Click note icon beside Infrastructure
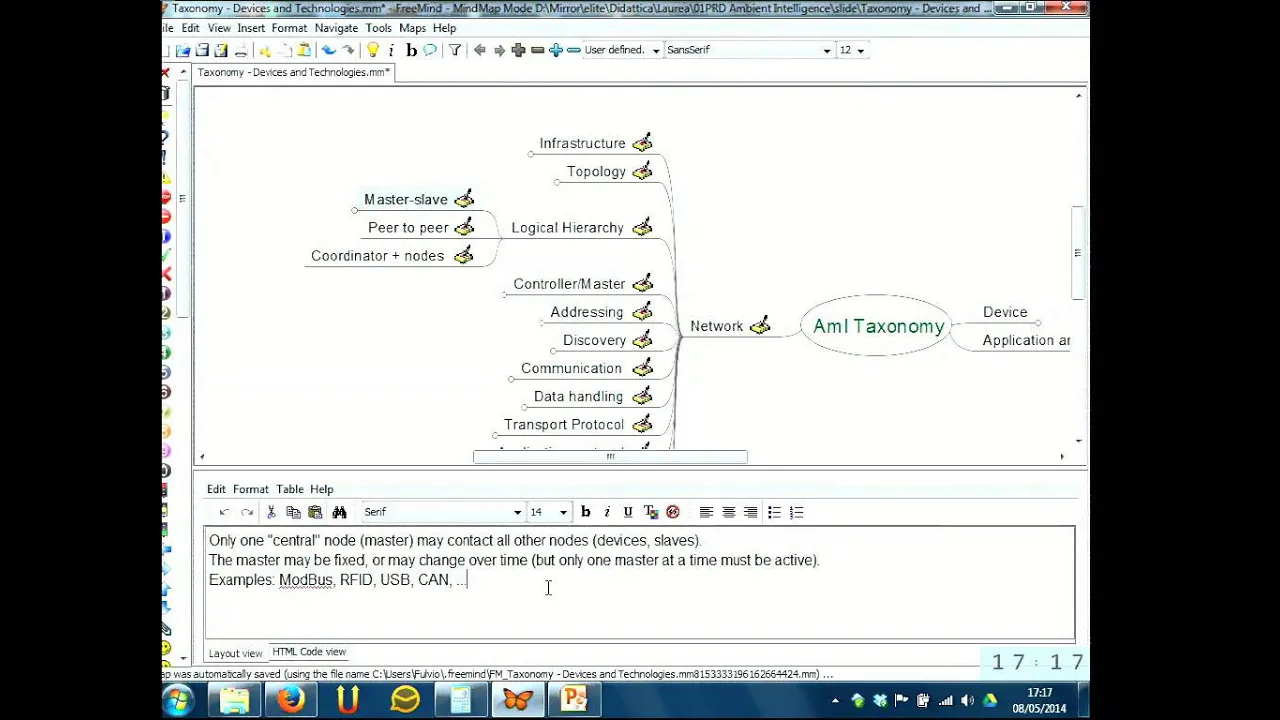 tap(642, 143)
